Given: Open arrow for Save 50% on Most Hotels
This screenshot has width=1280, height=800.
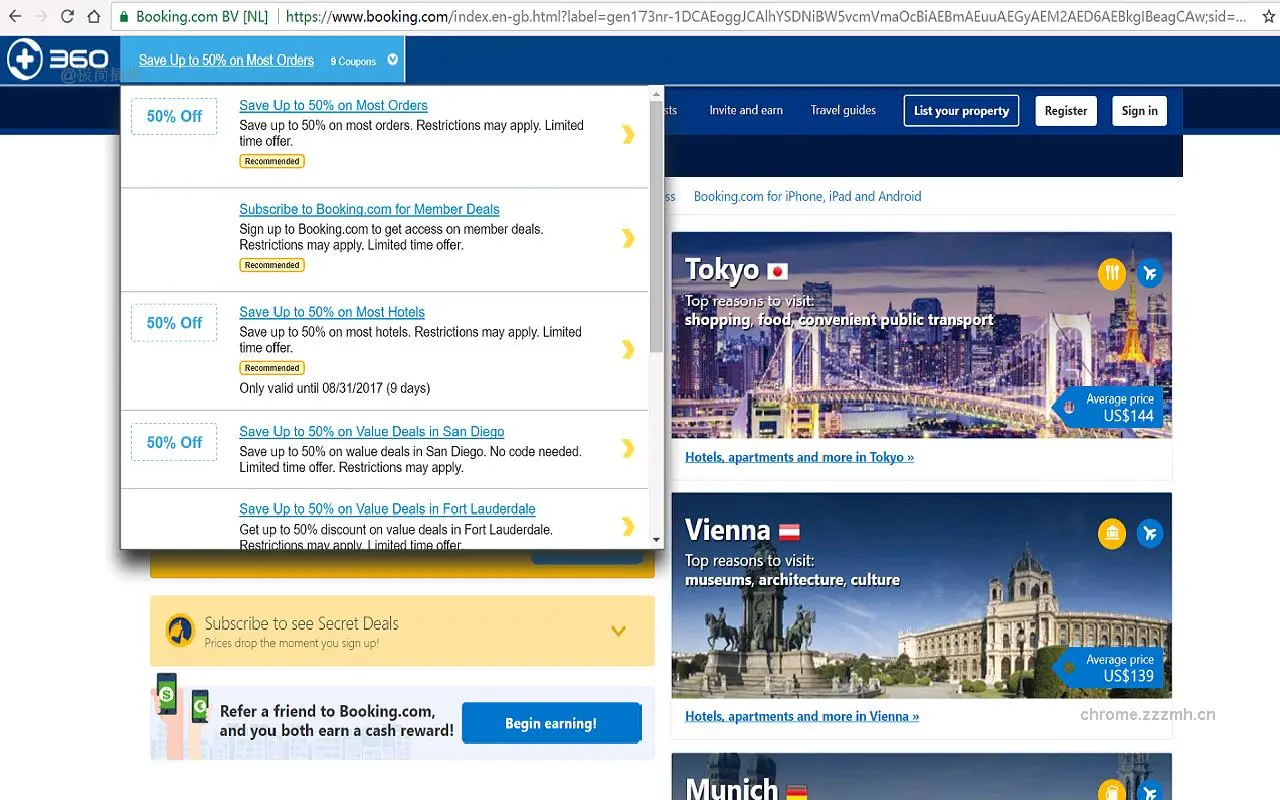Looking at the screenshot, I should (628, 349).
